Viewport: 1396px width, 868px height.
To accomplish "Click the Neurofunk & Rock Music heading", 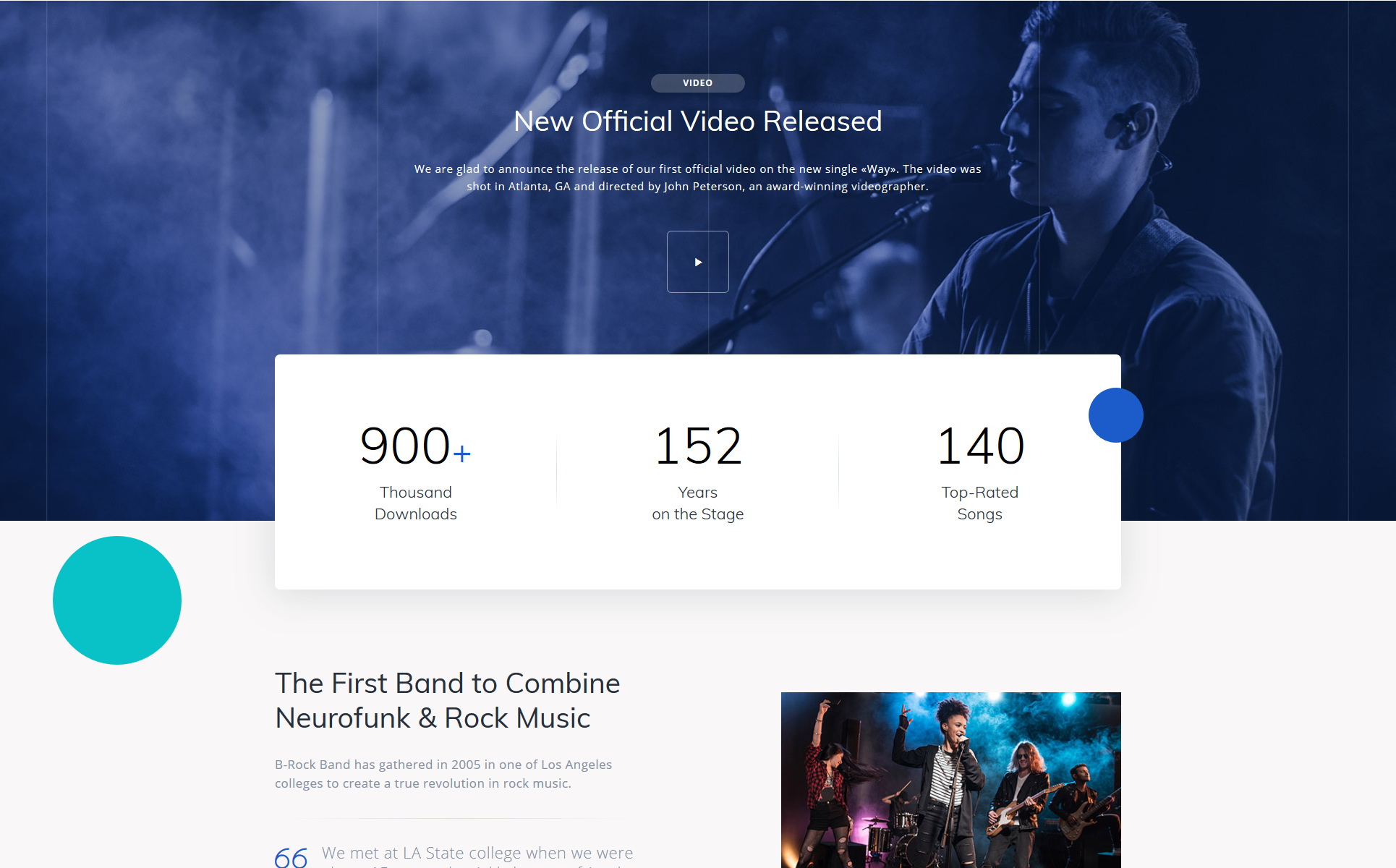I will (447, 700).
